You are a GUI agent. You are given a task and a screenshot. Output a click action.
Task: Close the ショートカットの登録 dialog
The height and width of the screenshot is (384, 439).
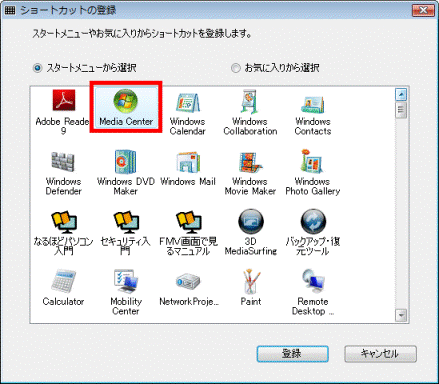[423, 10]
